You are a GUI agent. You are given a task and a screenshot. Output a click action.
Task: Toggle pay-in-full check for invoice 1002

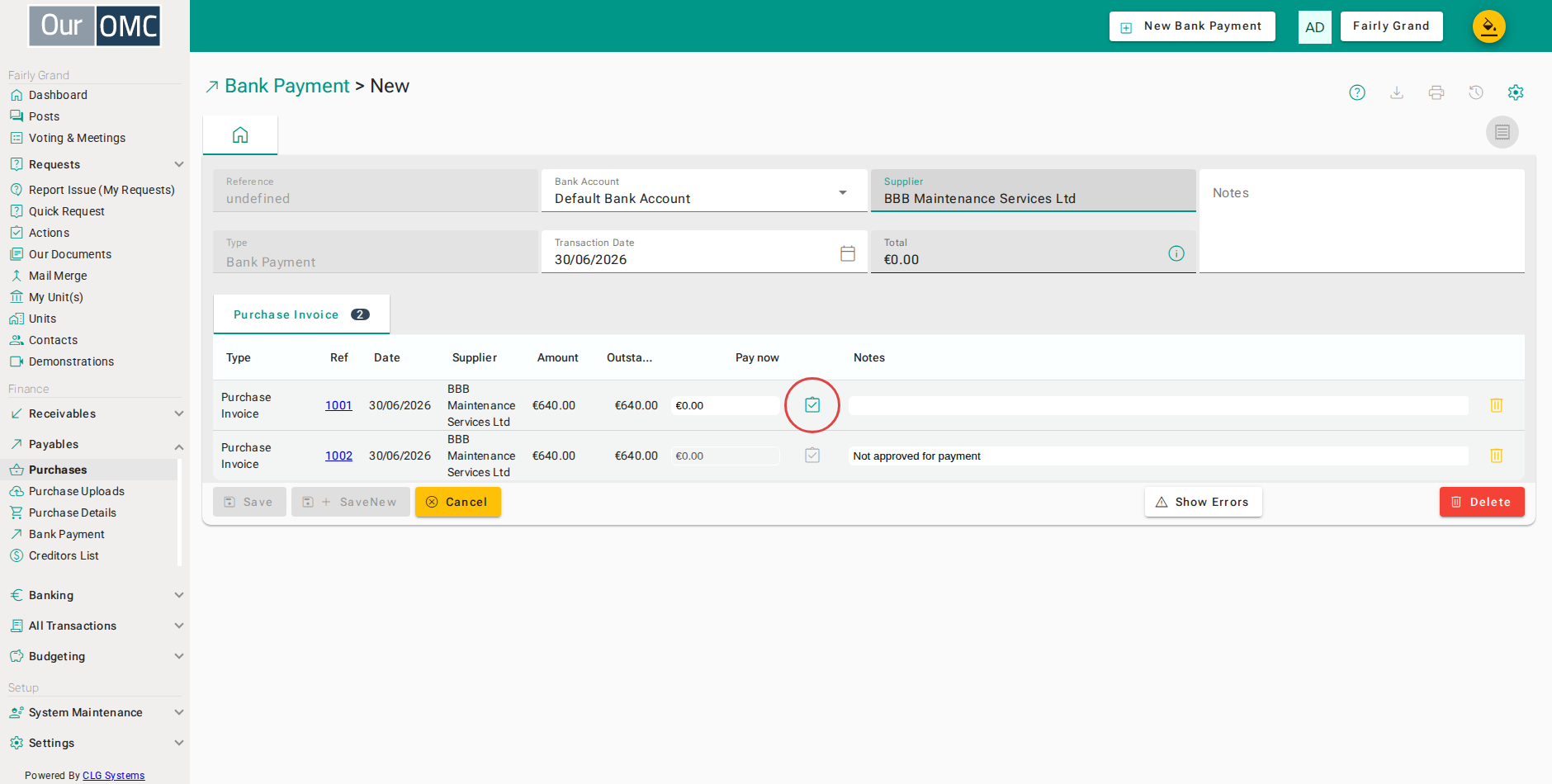(812, 456)
